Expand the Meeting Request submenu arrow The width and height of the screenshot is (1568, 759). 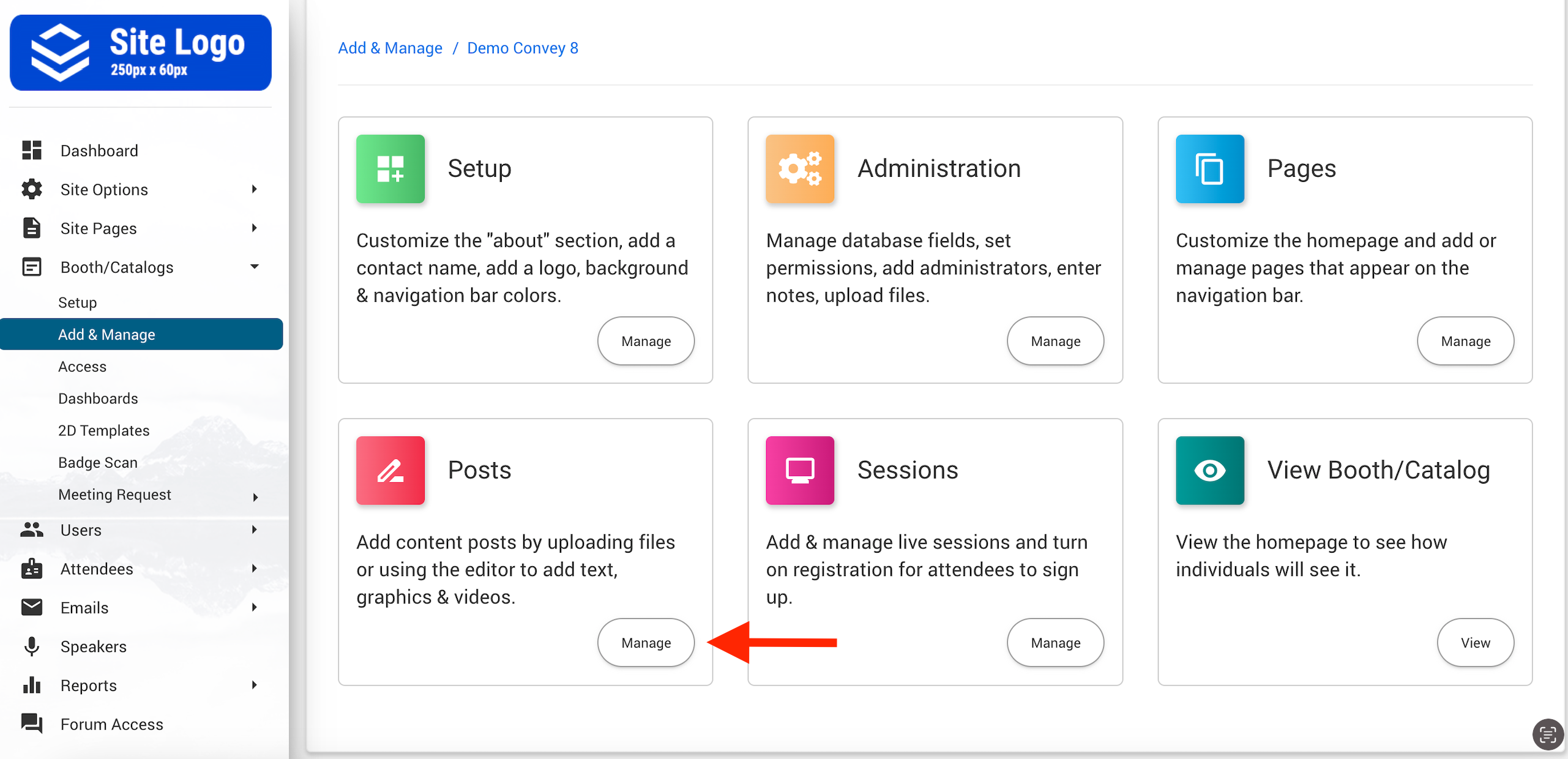[255, 496]
